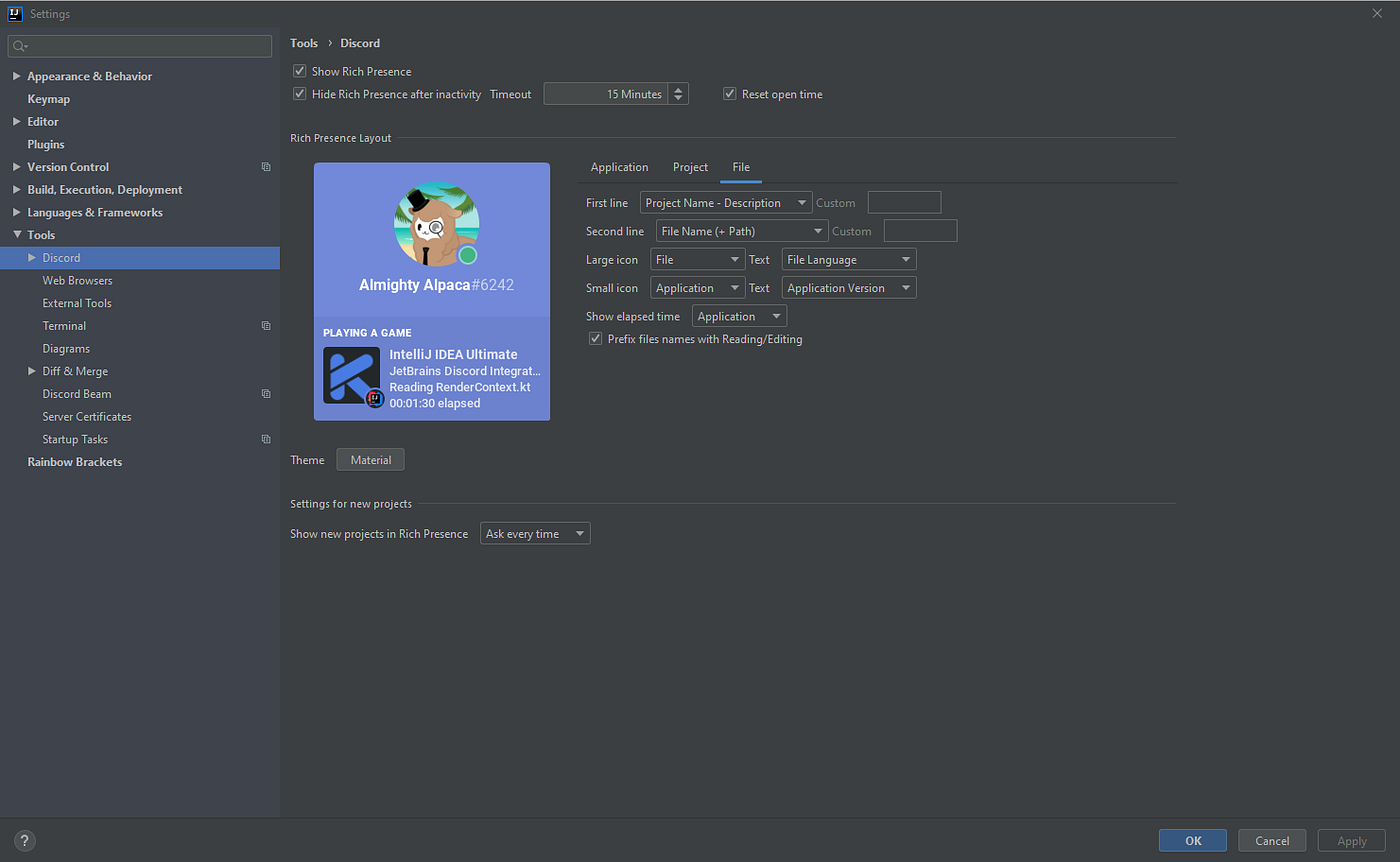
Task: Open Diagrams settings
Action: point(66,349)
